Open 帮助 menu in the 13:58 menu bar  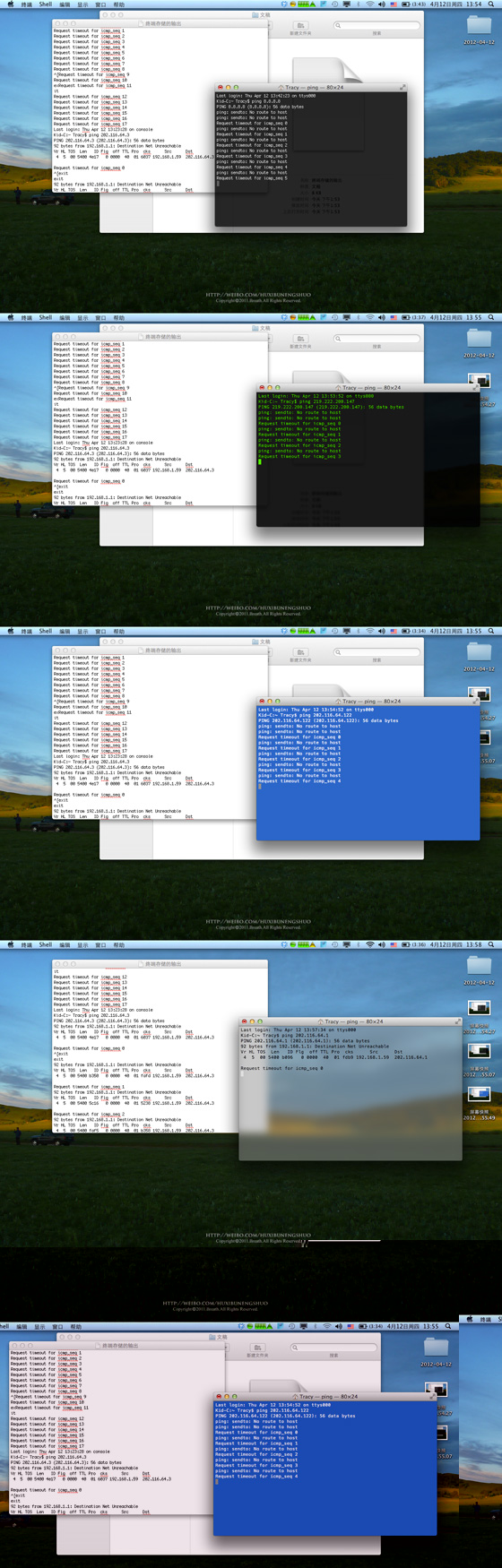(118, 944)
